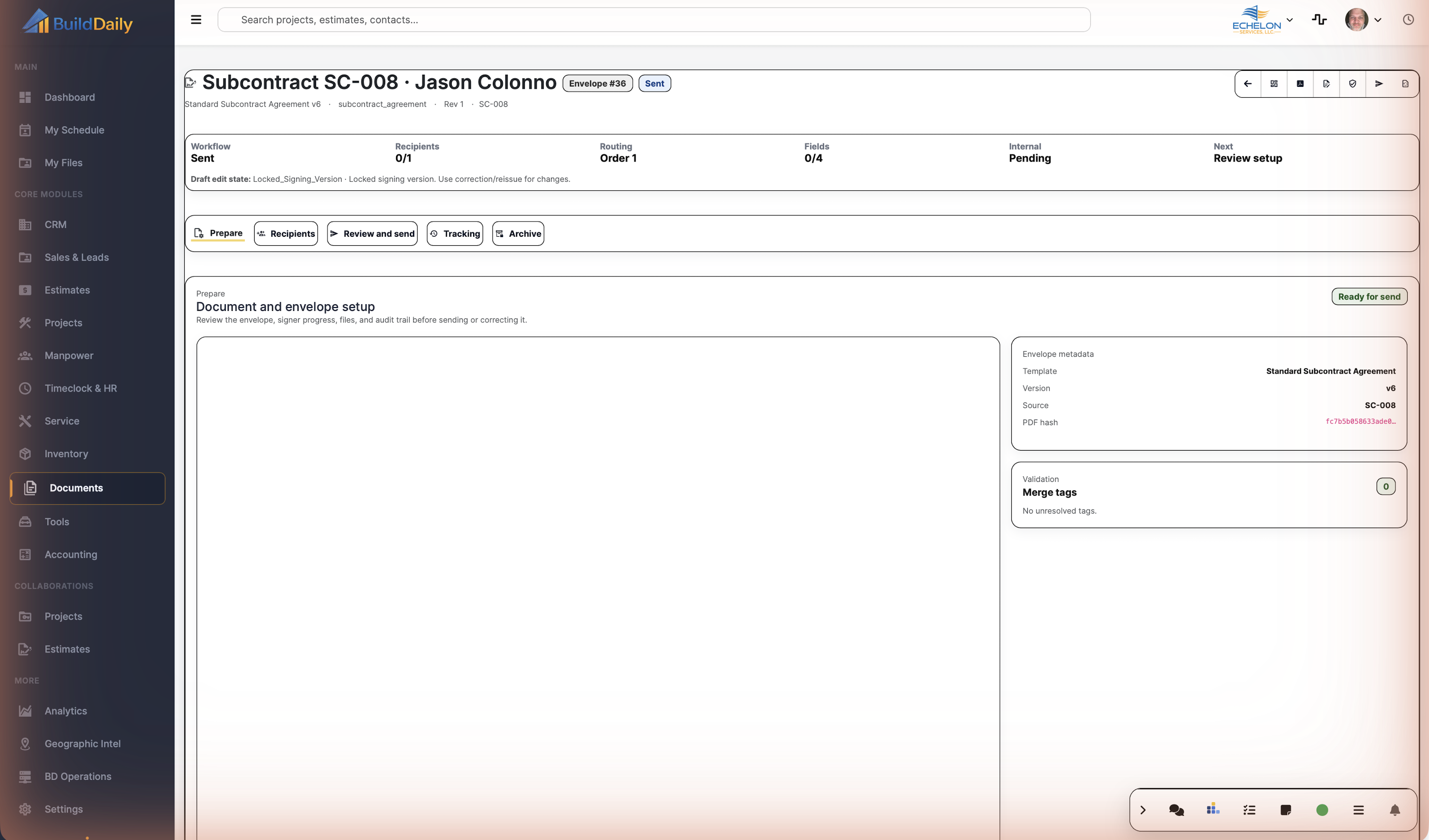Open the sticky note icon in bottom dock

(x=1285, y=810)
